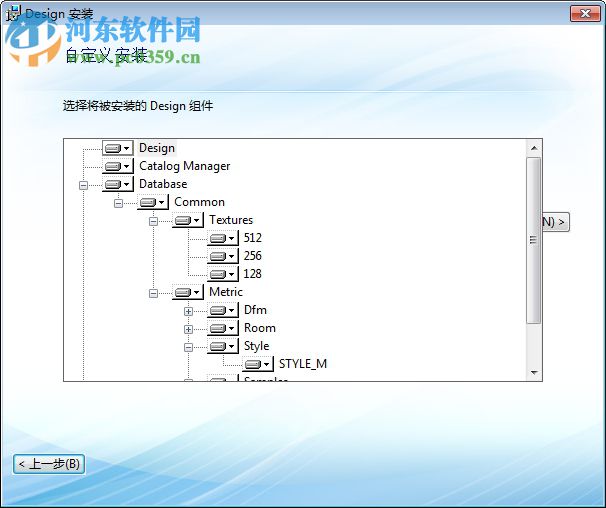606x508 pixels.
Task: Expand the Room tree node
Action: 188,329
